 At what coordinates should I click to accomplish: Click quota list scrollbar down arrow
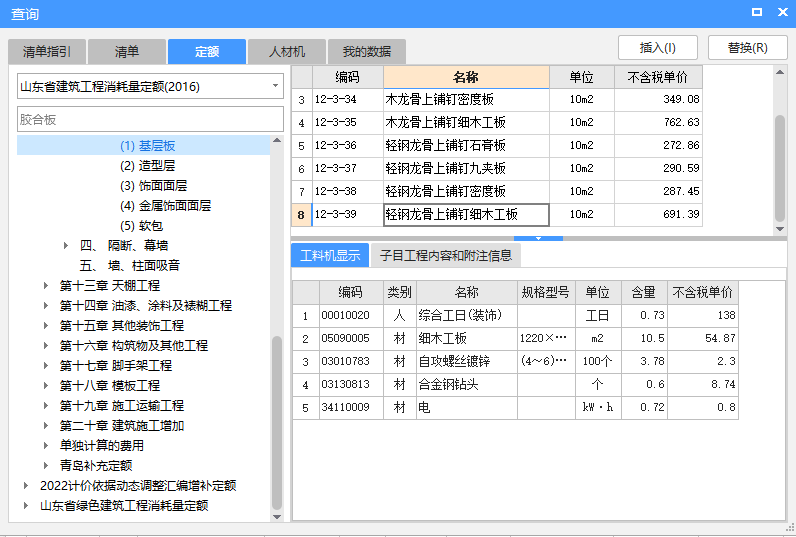coord(780,229)
